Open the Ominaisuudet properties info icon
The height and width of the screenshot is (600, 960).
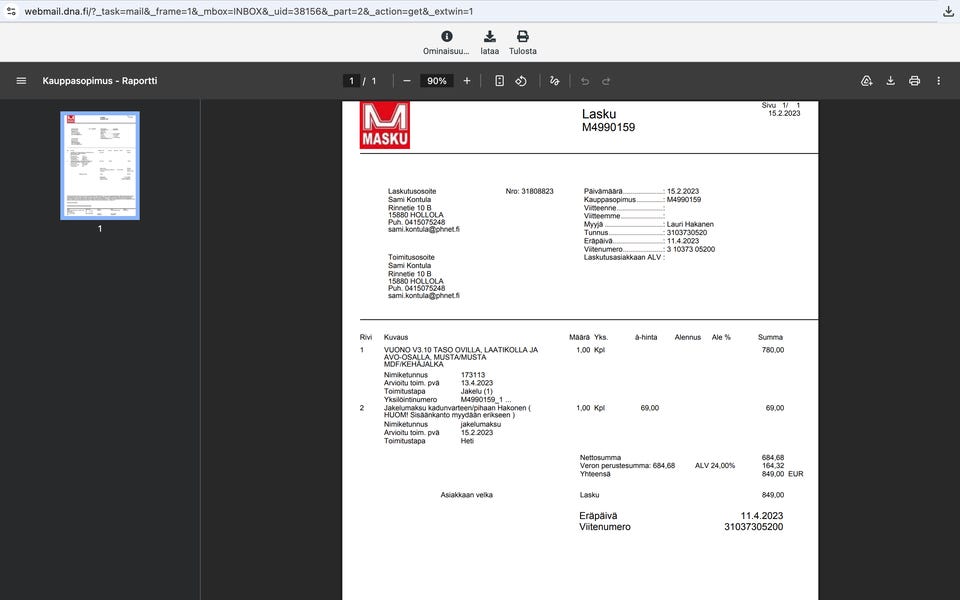click(x=446, y=37)
